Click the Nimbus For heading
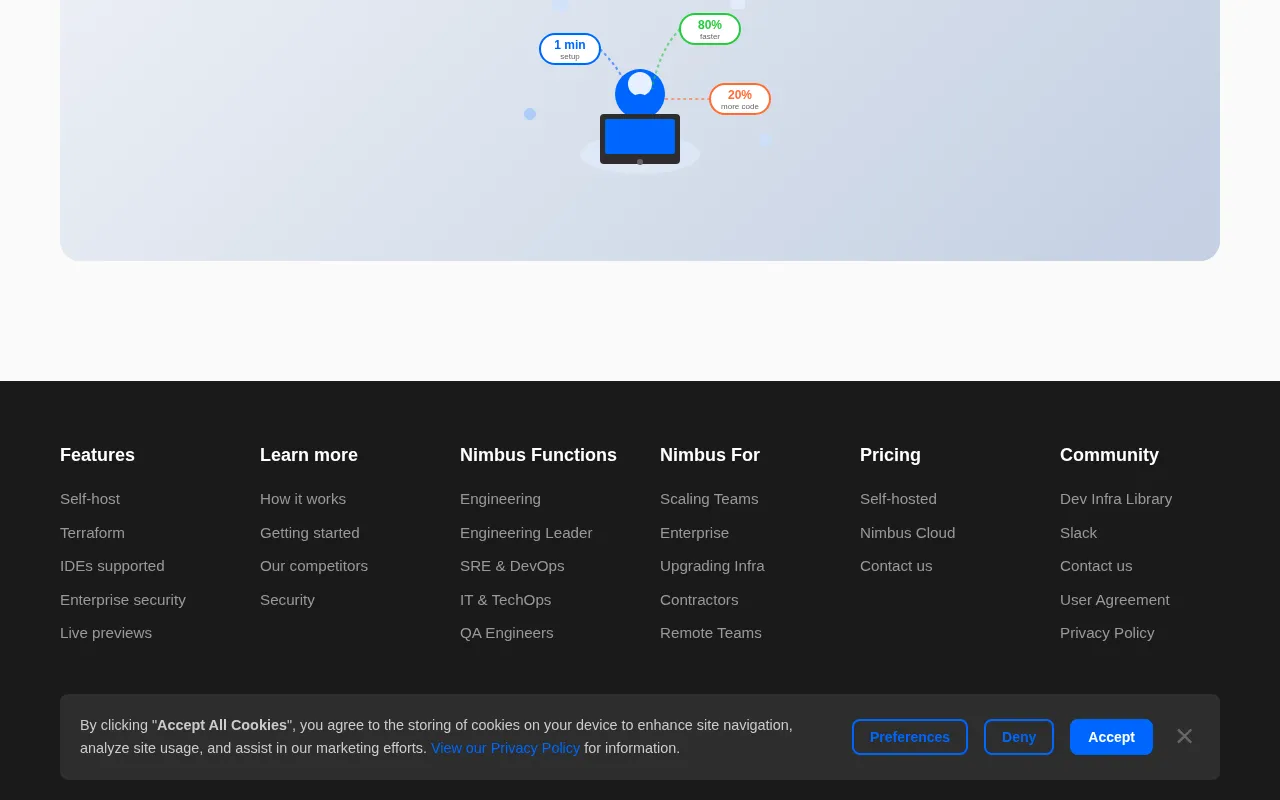1280x800 pixels. pos(710,455)
